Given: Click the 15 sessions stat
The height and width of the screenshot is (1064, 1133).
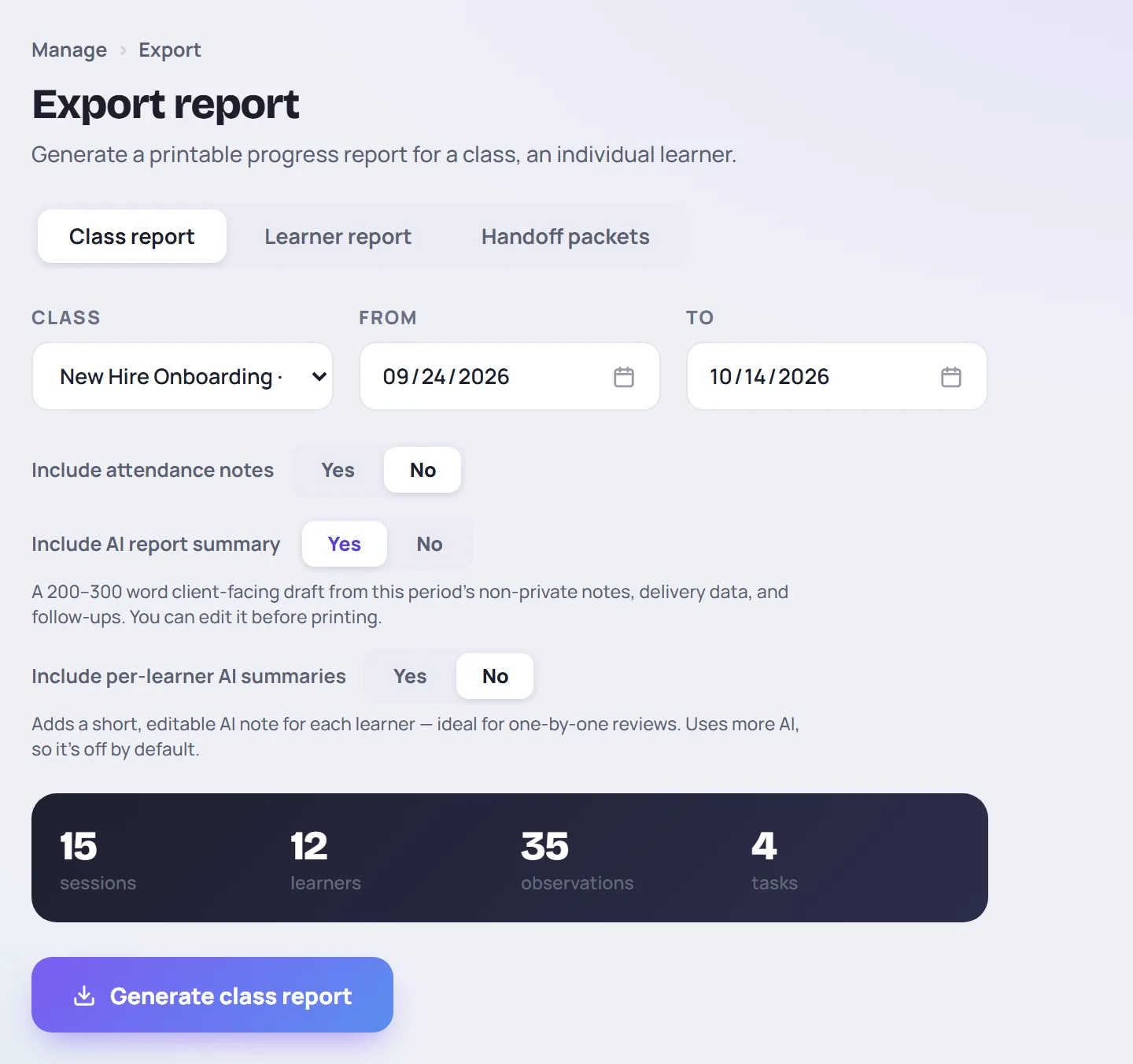Looking at the screenshot, I should point(98,860).
